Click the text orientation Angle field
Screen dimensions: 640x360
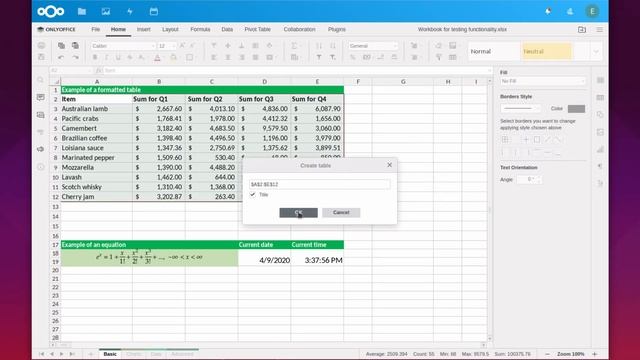click(529, 180)
